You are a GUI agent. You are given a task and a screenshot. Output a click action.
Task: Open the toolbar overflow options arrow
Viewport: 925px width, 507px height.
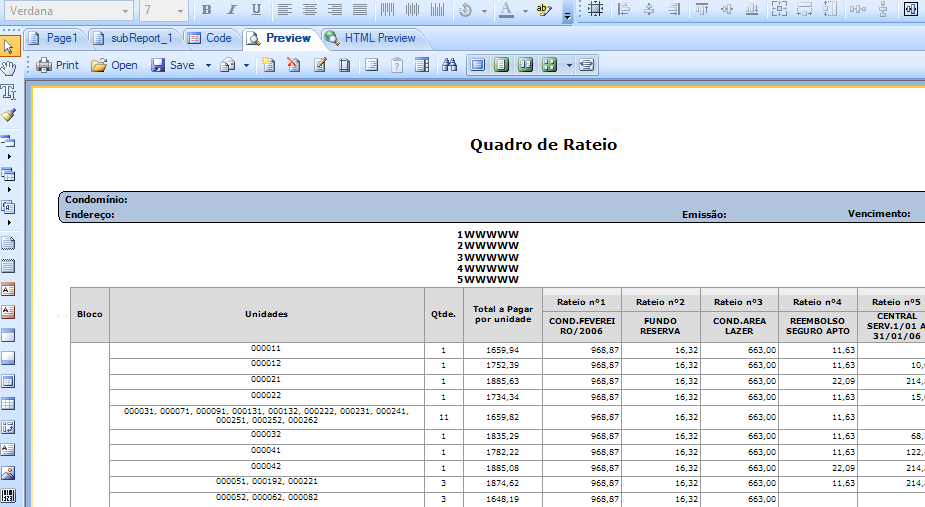click(568, 16)
